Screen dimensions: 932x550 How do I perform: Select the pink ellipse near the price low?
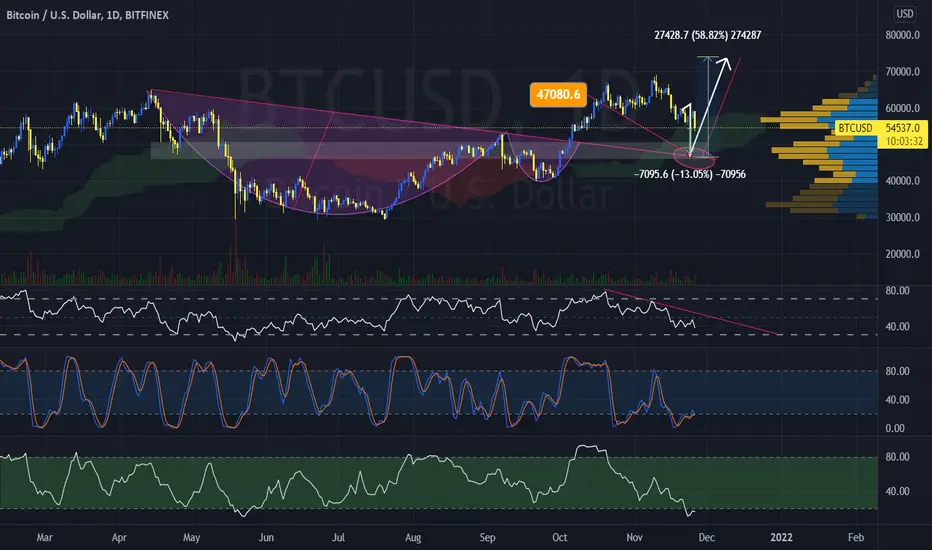pyautogui.click(x=694, y=158)
